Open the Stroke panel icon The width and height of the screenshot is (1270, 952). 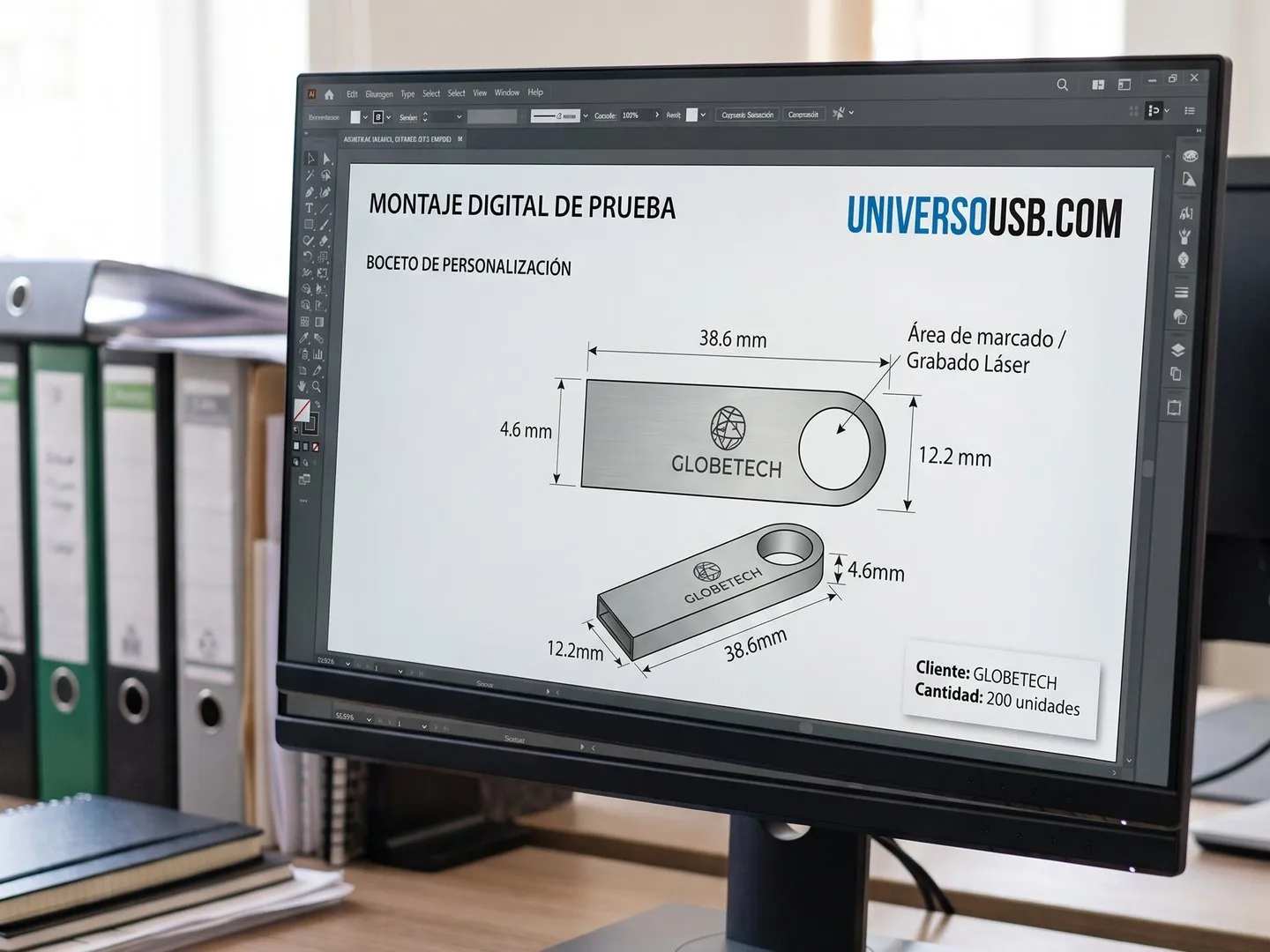(x=1181, y=292)
